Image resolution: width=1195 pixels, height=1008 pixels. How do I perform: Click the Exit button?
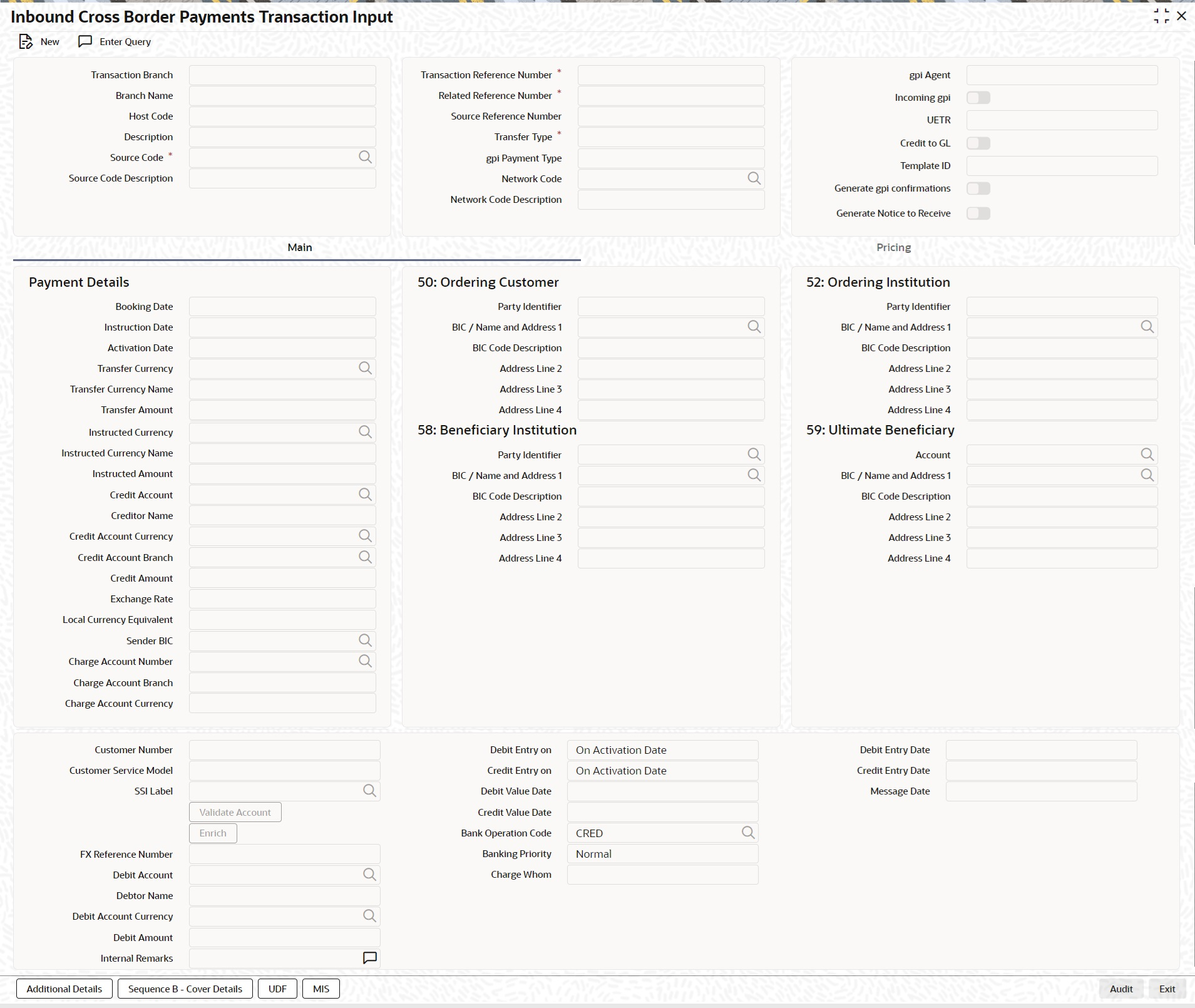pos(1167,989)
